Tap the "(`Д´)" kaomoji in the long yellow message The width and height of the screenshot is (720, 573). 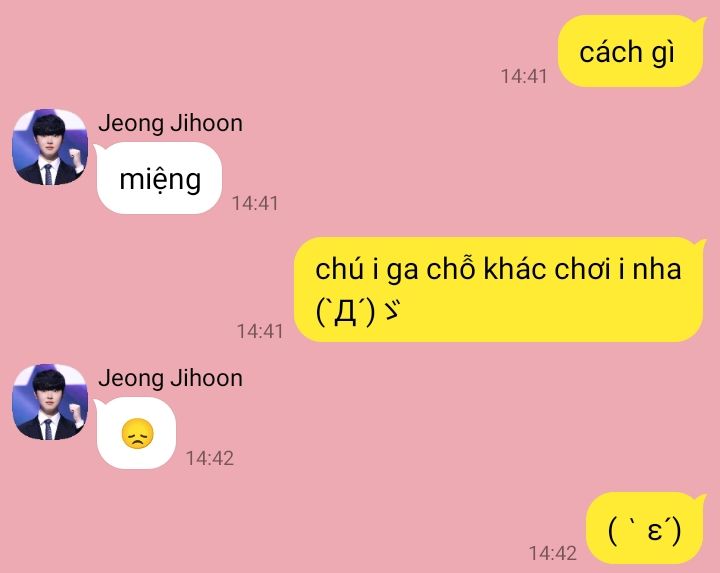345,312
